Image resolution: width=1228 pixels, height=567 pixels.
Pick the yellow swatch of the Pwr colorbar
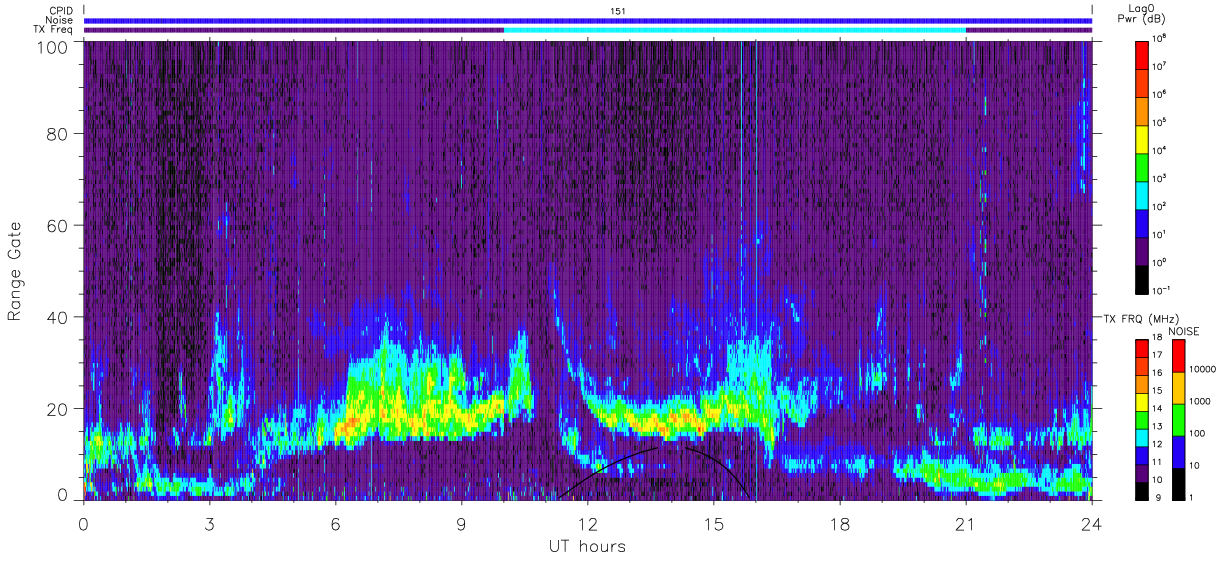(x=1142, y=138)
